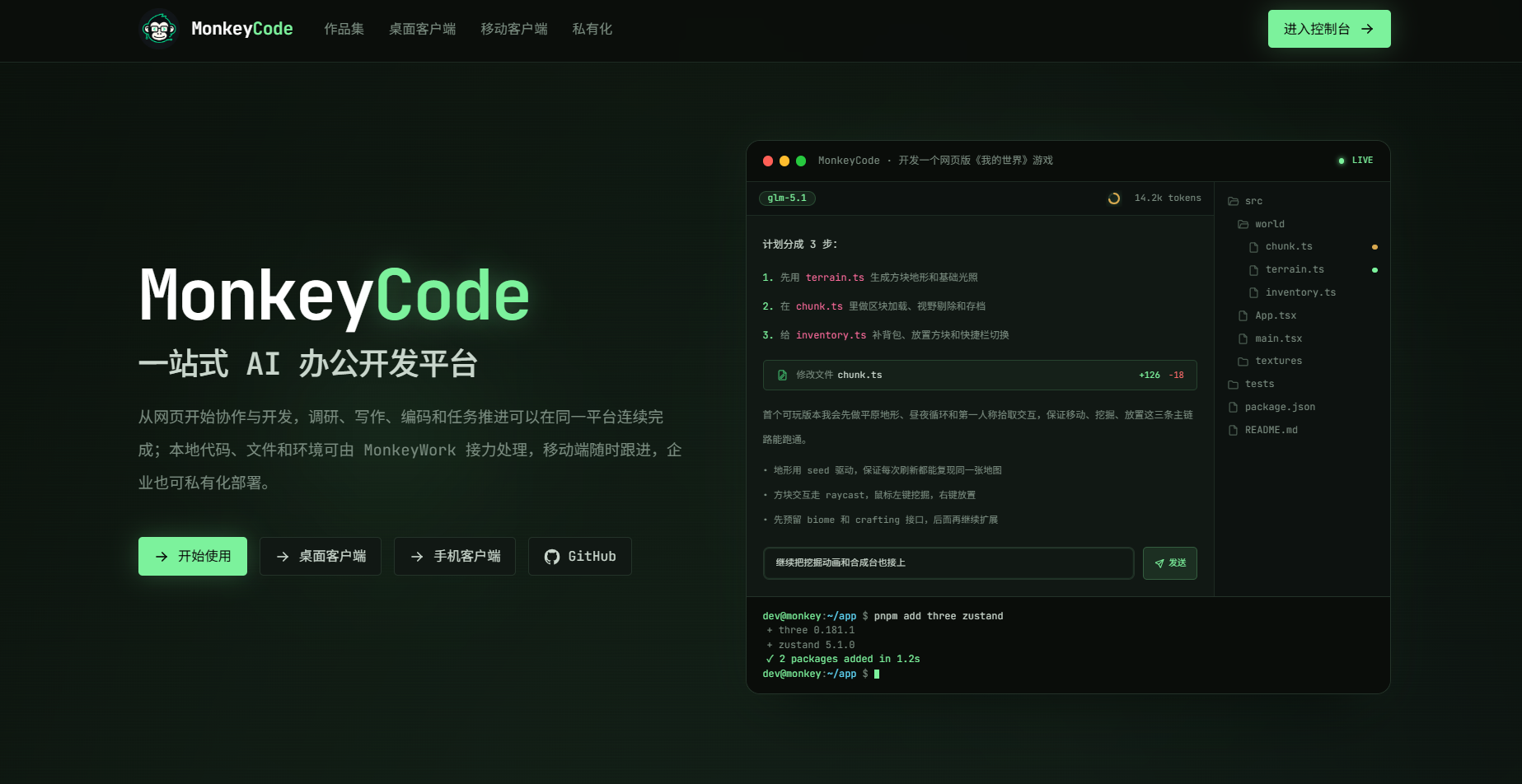The image size is (1522, 784).
Task: Focus the chat prompt input field
Action: pyautogui.click(x=948, y=563)
